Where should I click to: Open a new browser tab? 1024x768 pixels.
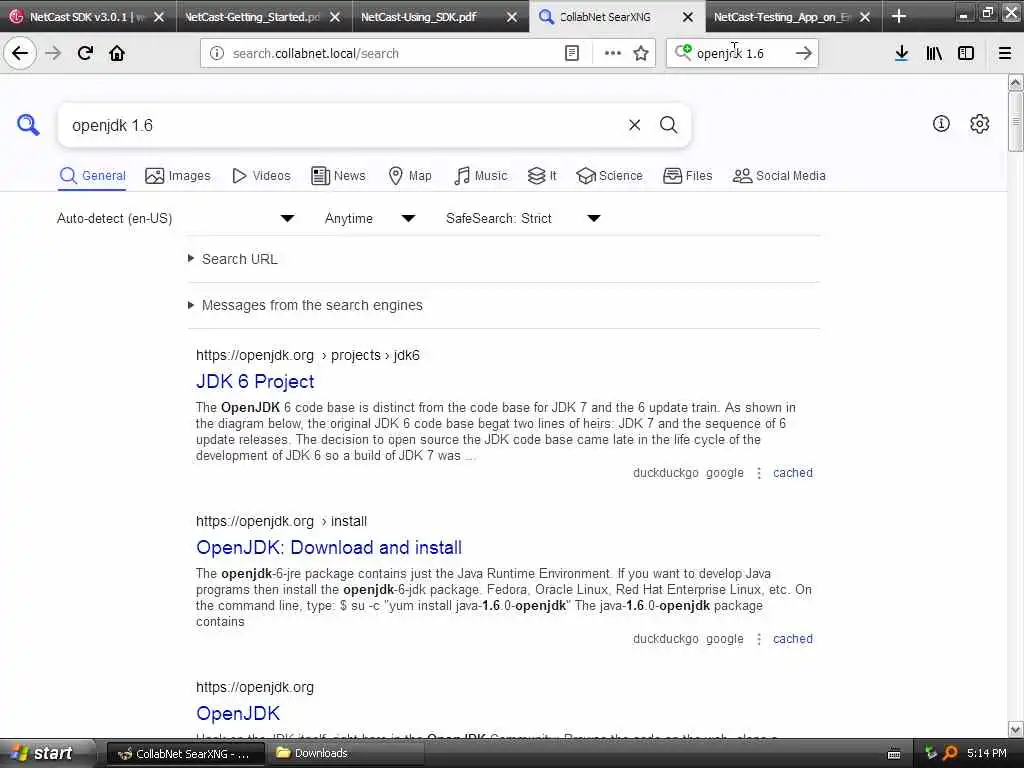899,16
